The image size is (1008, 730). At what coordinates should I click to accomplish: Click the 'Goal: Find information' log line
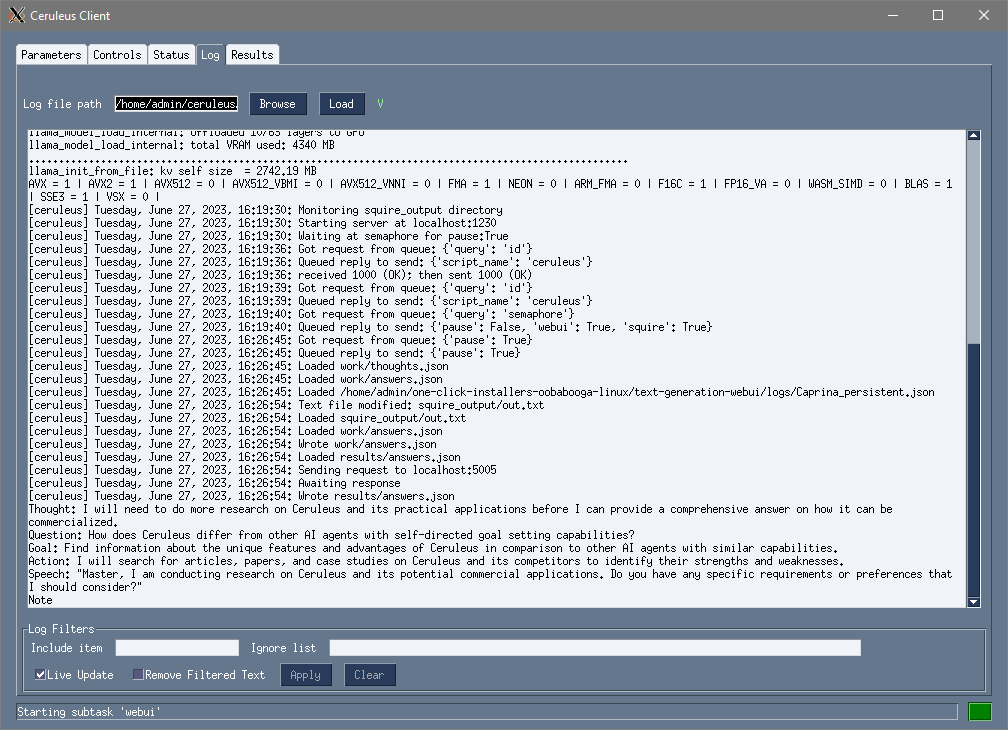coord(433,548)
